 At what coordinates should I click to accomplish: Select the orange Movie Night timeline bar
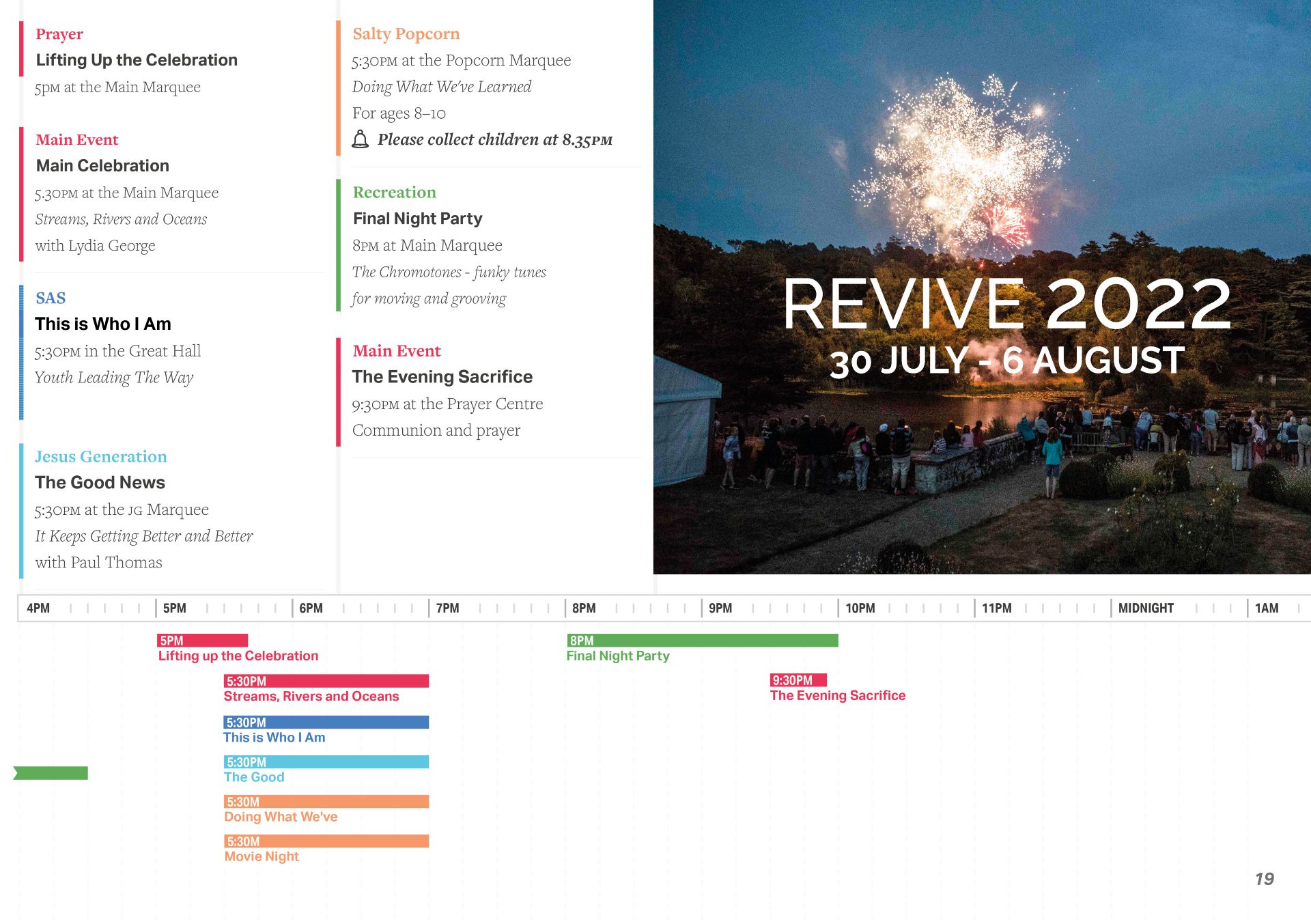coord(326,841)
